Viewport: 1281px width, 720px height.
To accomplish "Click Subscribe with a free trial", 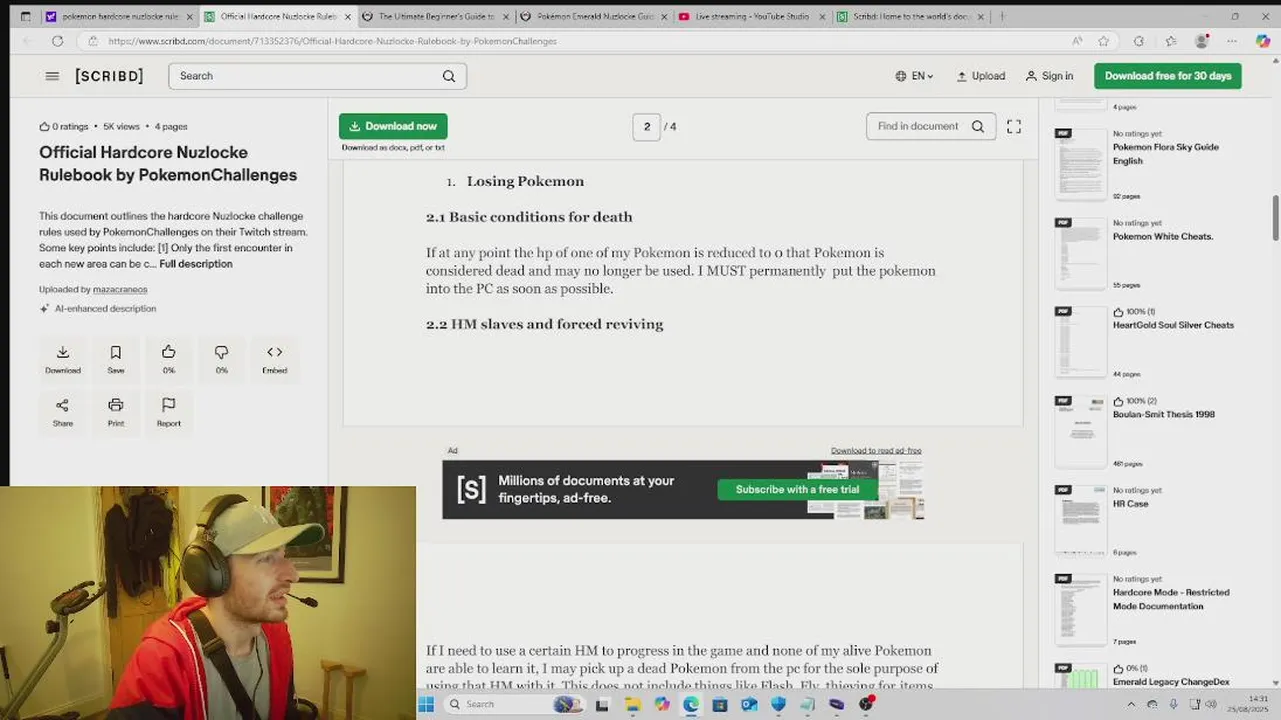I will pos(797,490).
